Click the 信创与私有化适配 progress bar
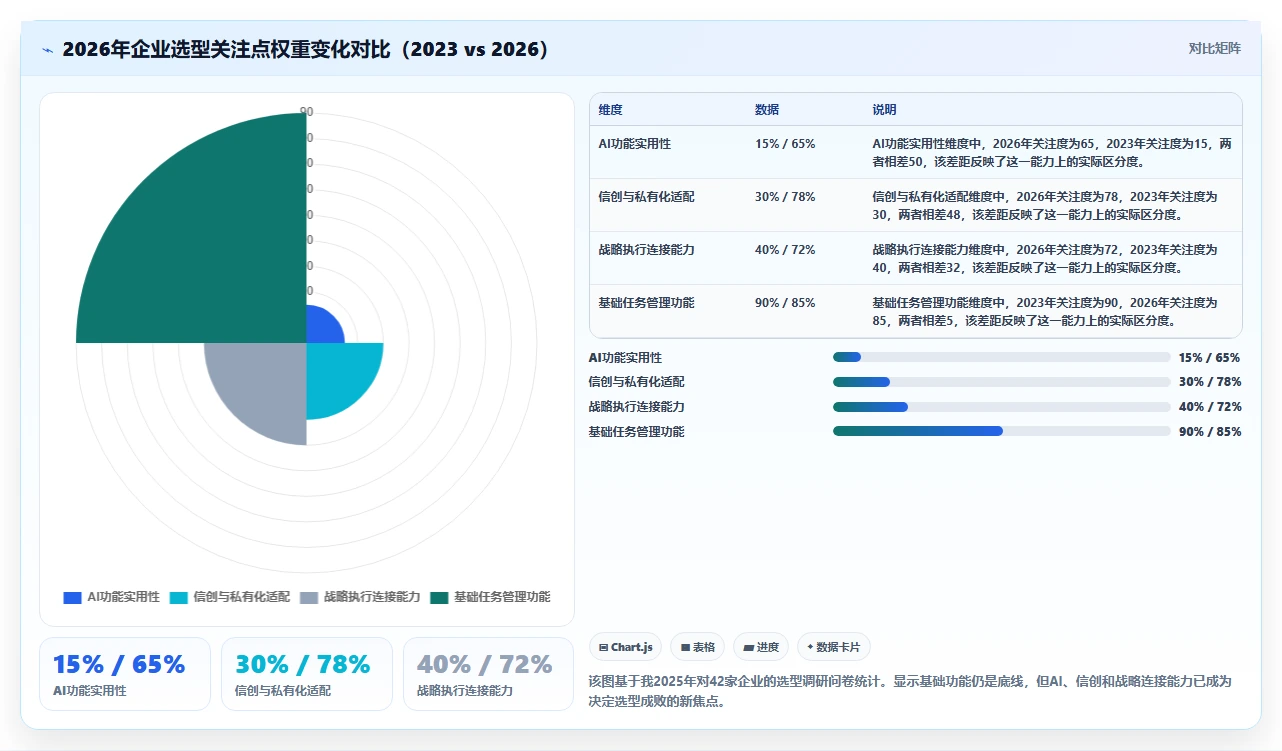Image resolution: width=1282 pixels, height=751 pixels. tap(1001, 382)
